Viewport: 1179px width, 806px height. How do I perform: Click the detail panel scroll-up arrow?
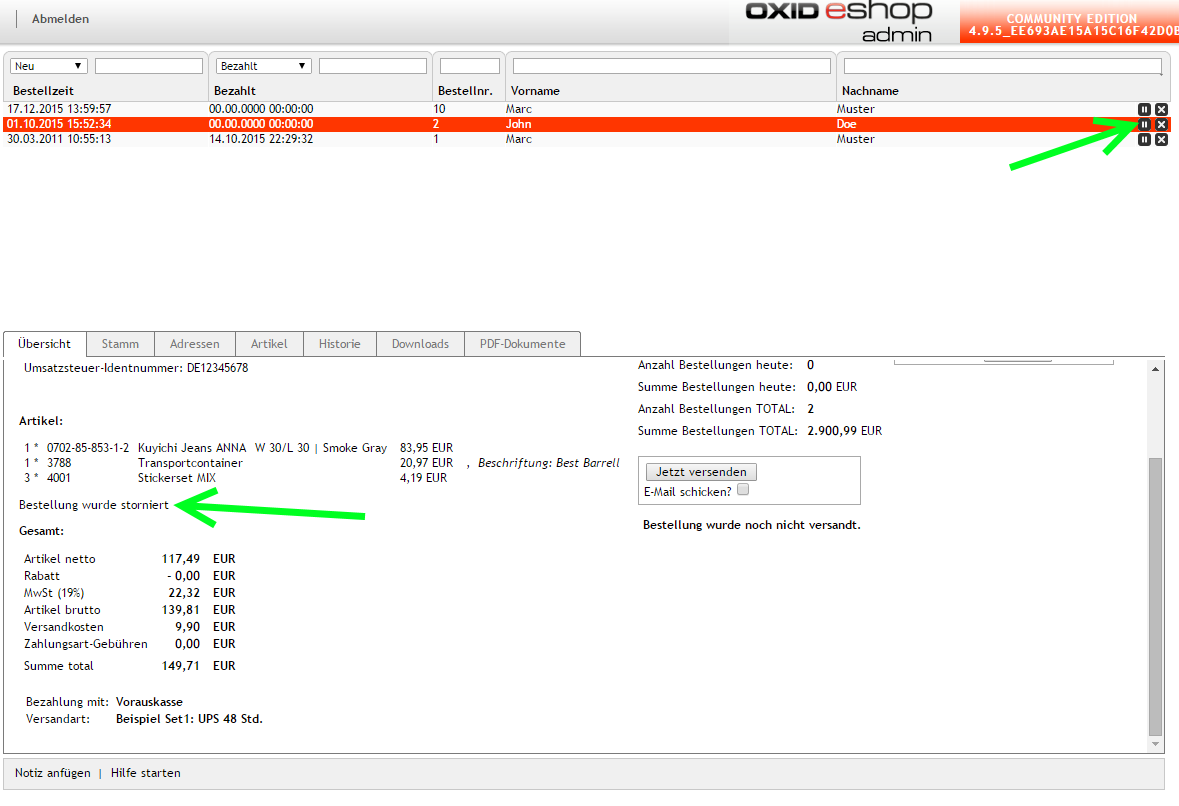click(x=1156, y=368)
